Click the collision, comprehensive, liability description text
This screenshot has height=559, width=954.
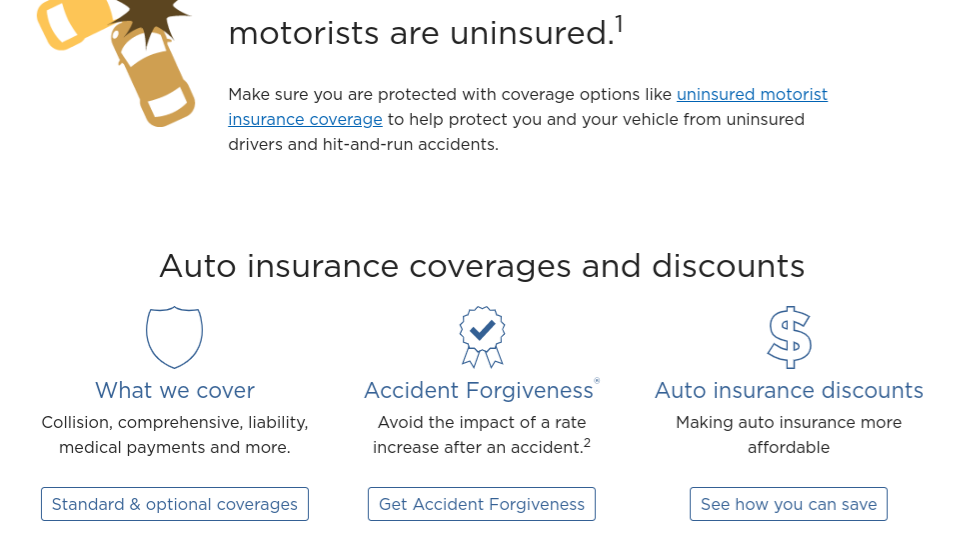click(175, 435)
